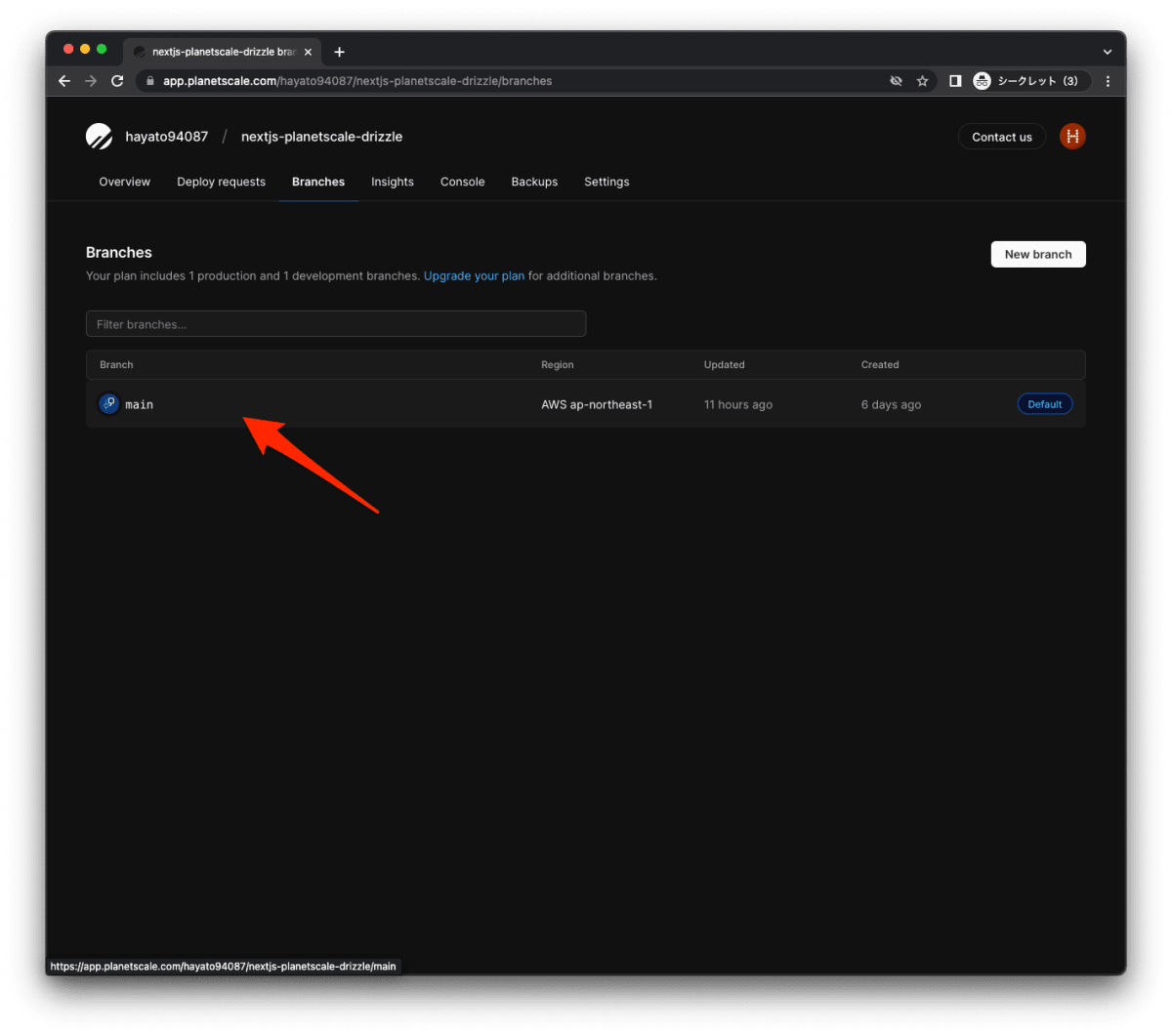This screenshot has height=1036, width=1172.
Task: Click the main branch production icon
Action: tap(109, 404)
